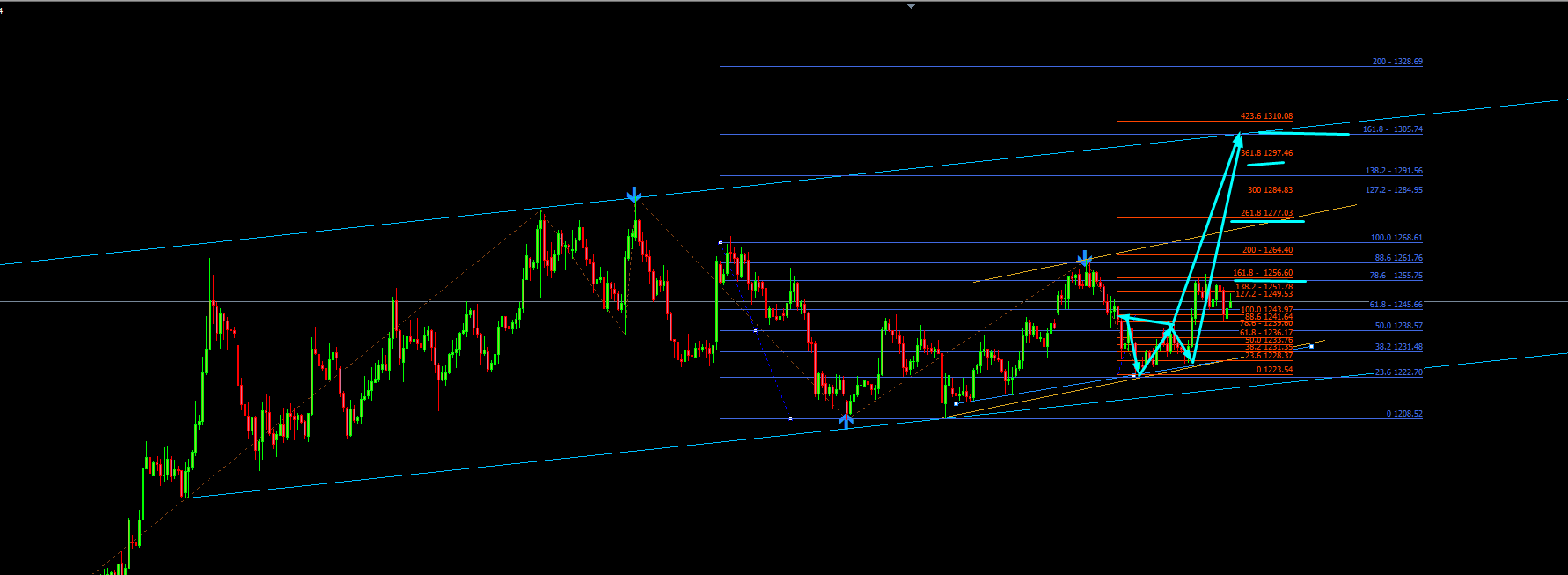Click the 200 - 1328.69 Fibonacci label
This screenshot has height=575, width=1568.
click(x=1397, y=62)
